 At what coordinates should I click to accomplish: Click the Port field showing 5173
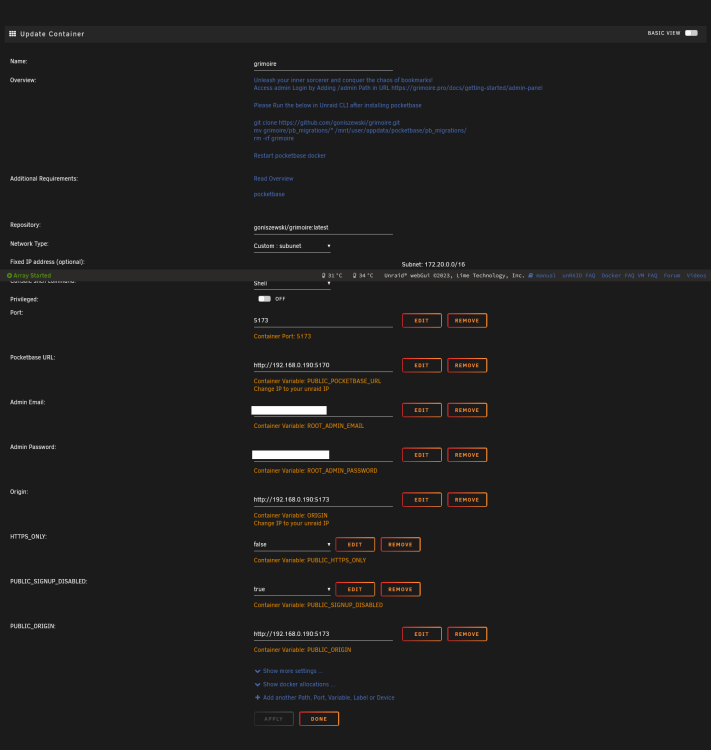tap(323, 320)
